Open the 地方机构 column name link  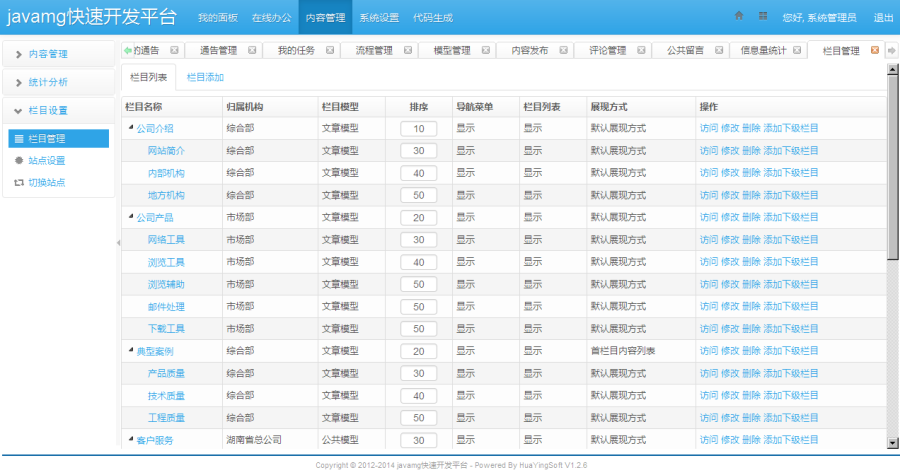point(166,196)
